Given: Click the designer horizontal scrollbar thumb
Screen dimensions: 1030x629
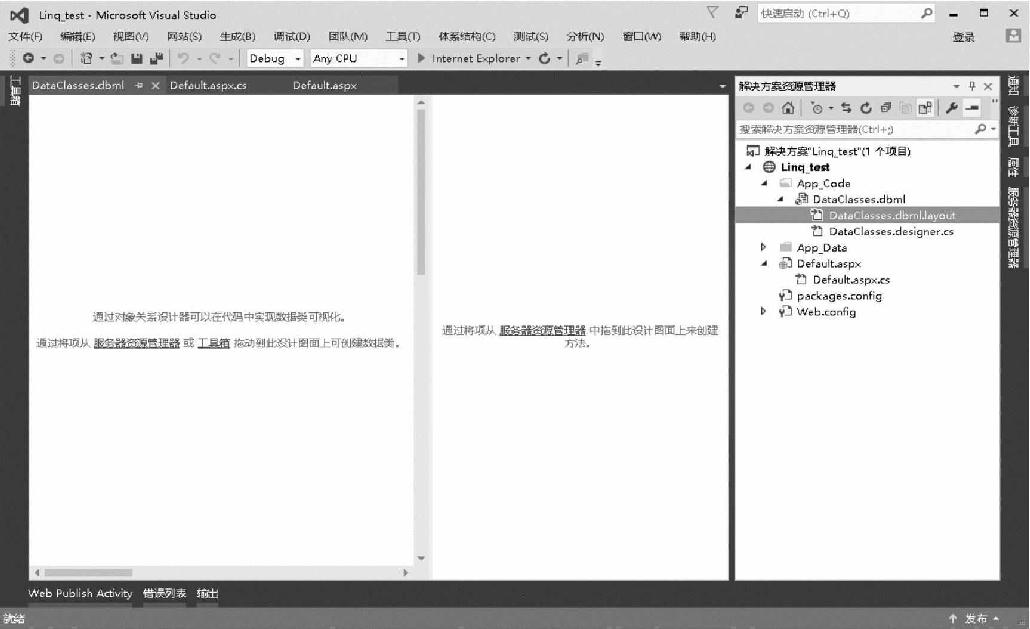Looking at the screenshot, I should click(x=88, y=573).
